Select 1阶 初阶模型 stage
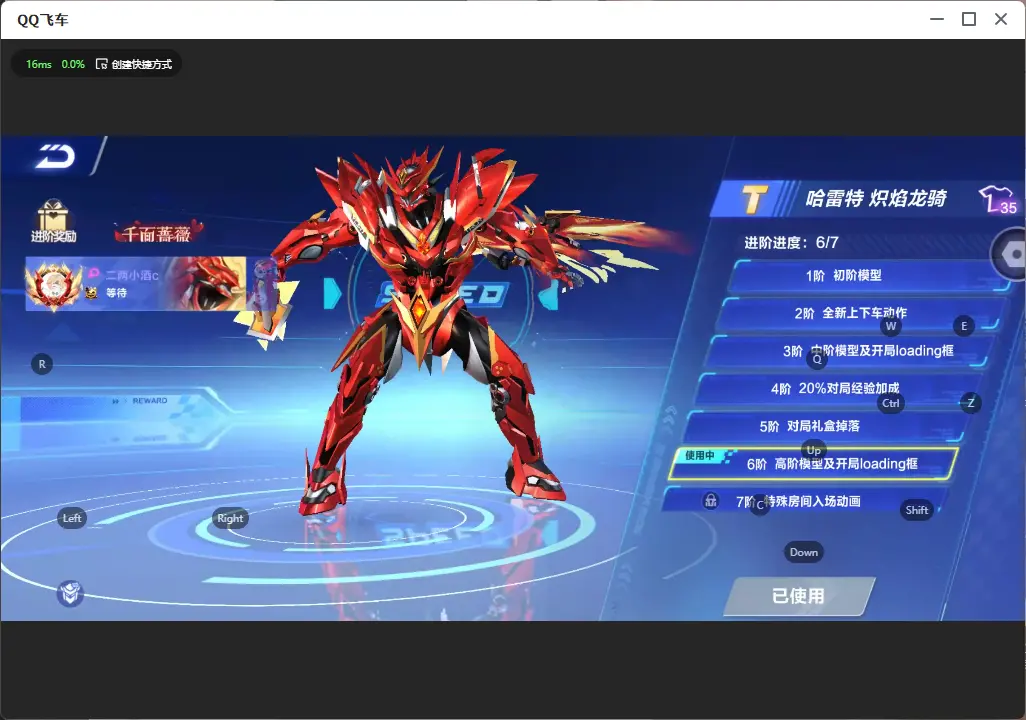1026x720 pixels. click(870, 276)
